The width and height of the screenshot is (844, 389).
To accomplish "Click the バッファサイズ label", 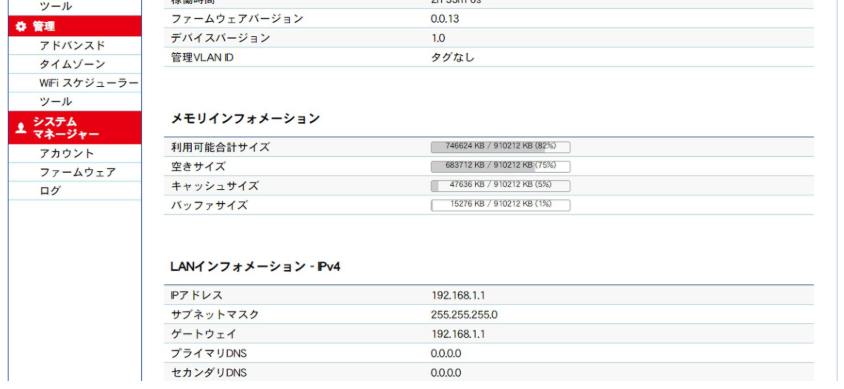I will coord(209,205).
